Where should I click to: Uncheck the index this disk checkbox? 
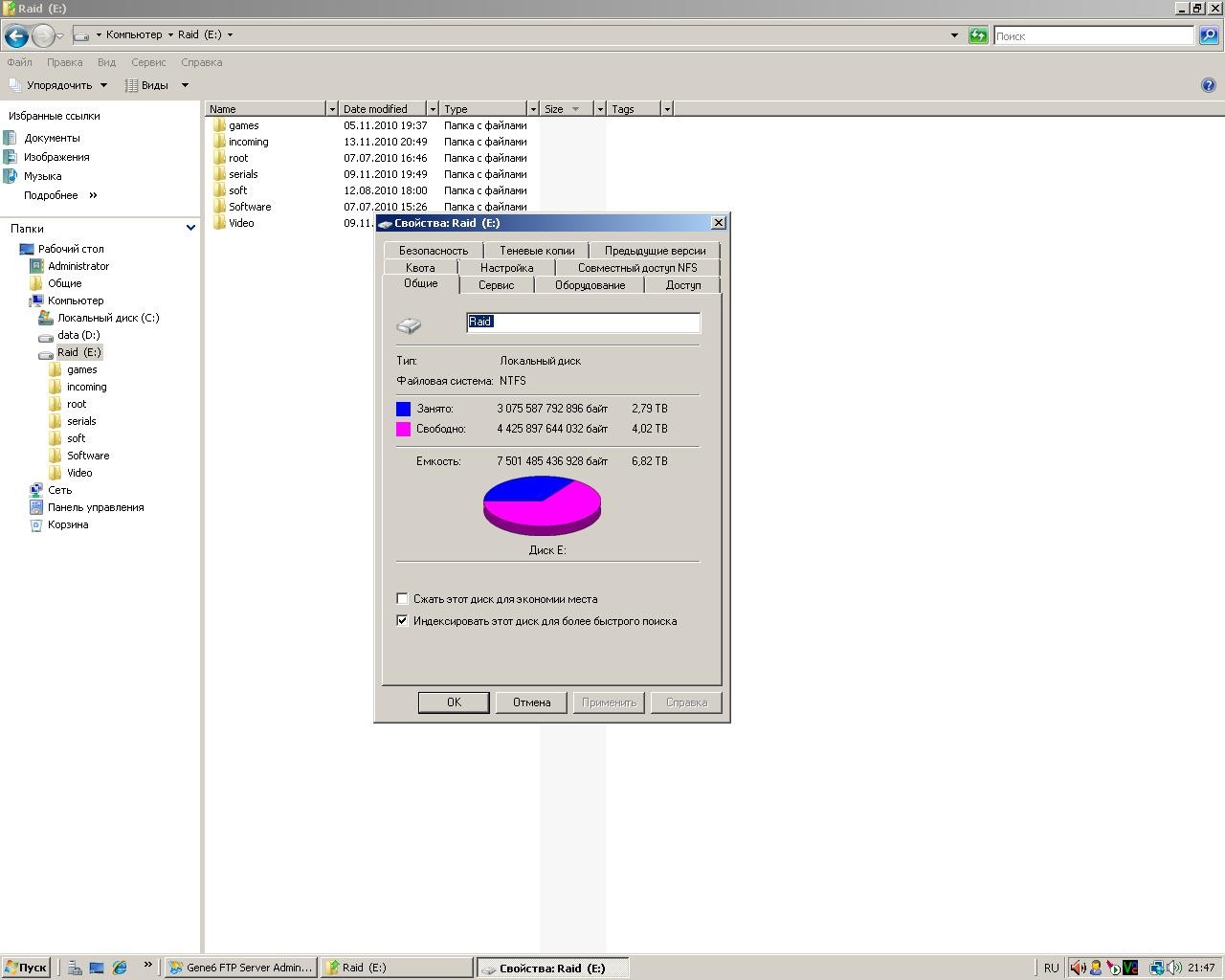pos(402,620)
